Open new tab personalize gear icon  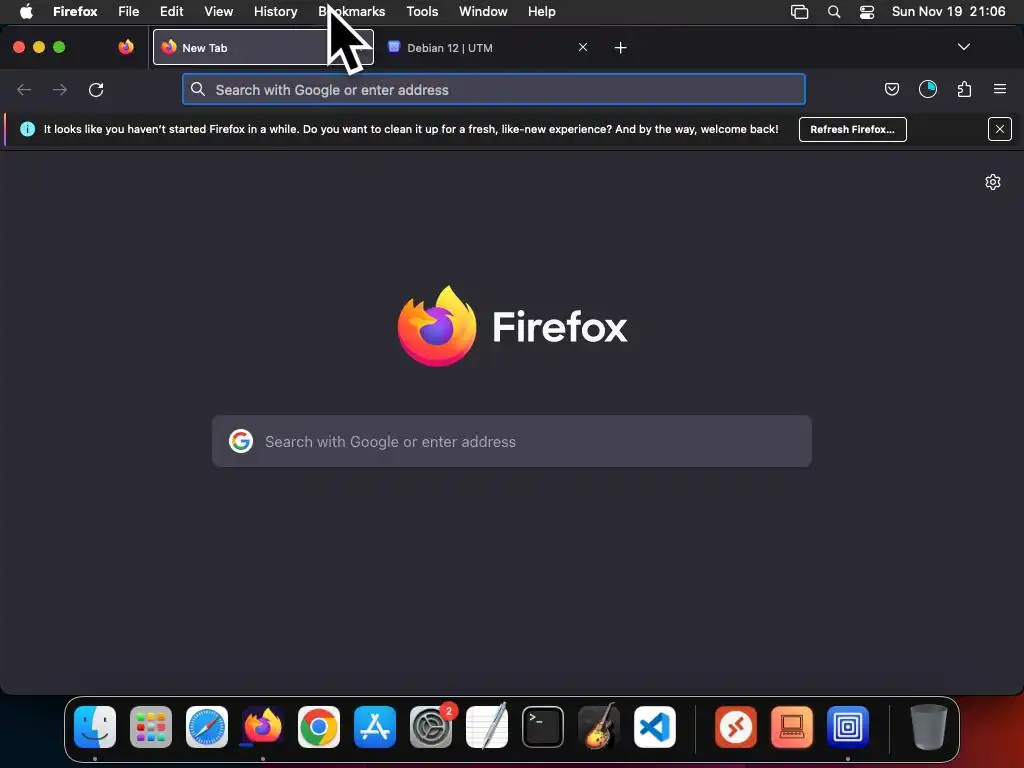pos(993,182)
